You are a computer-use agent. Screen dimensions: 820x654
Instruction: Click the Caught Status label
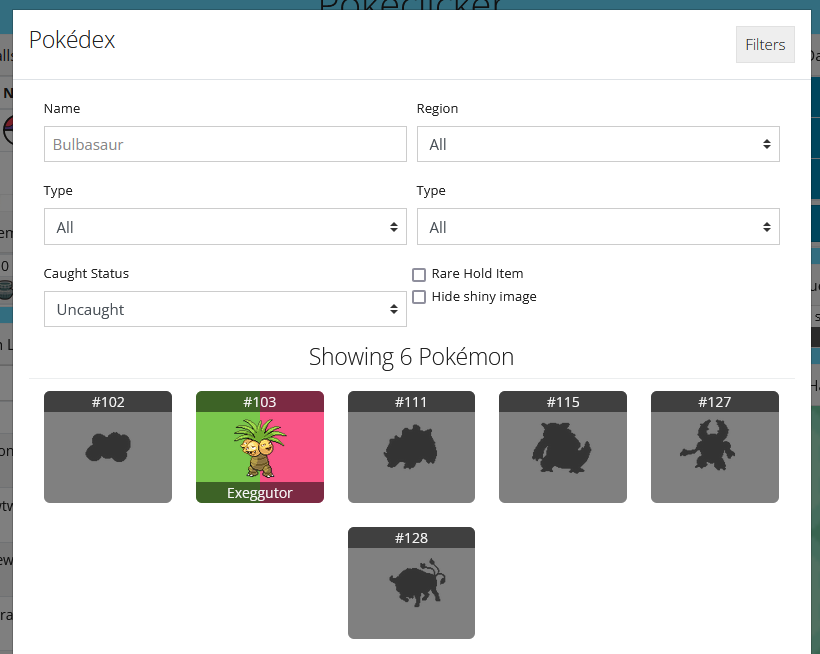tap(86, 273)
